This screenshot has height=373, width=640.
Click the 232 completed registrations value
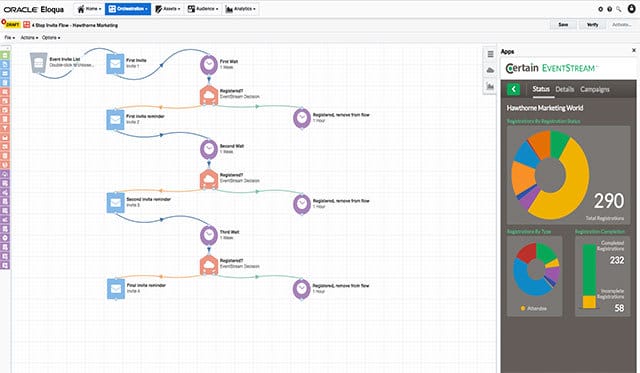tap(616, 260)
